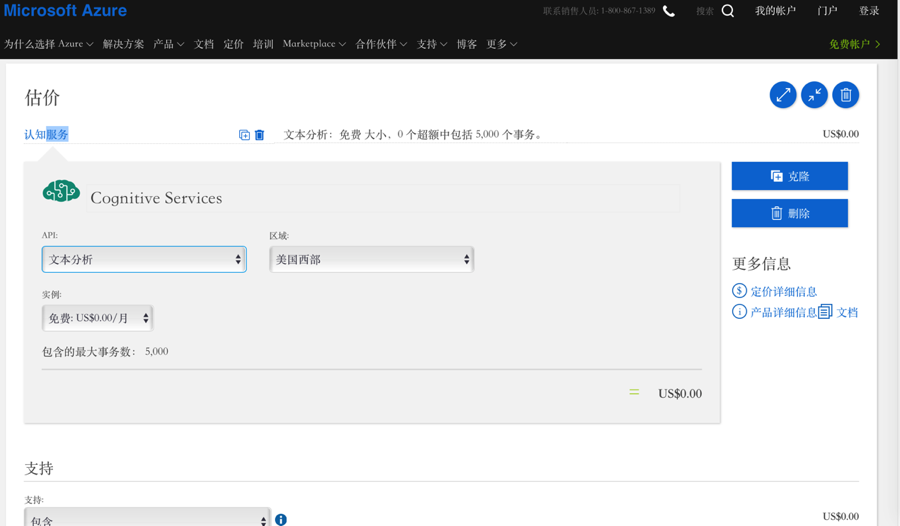Open 定价 menu item
This screenshot has width=900, height=526.
(x=234, y=44)
